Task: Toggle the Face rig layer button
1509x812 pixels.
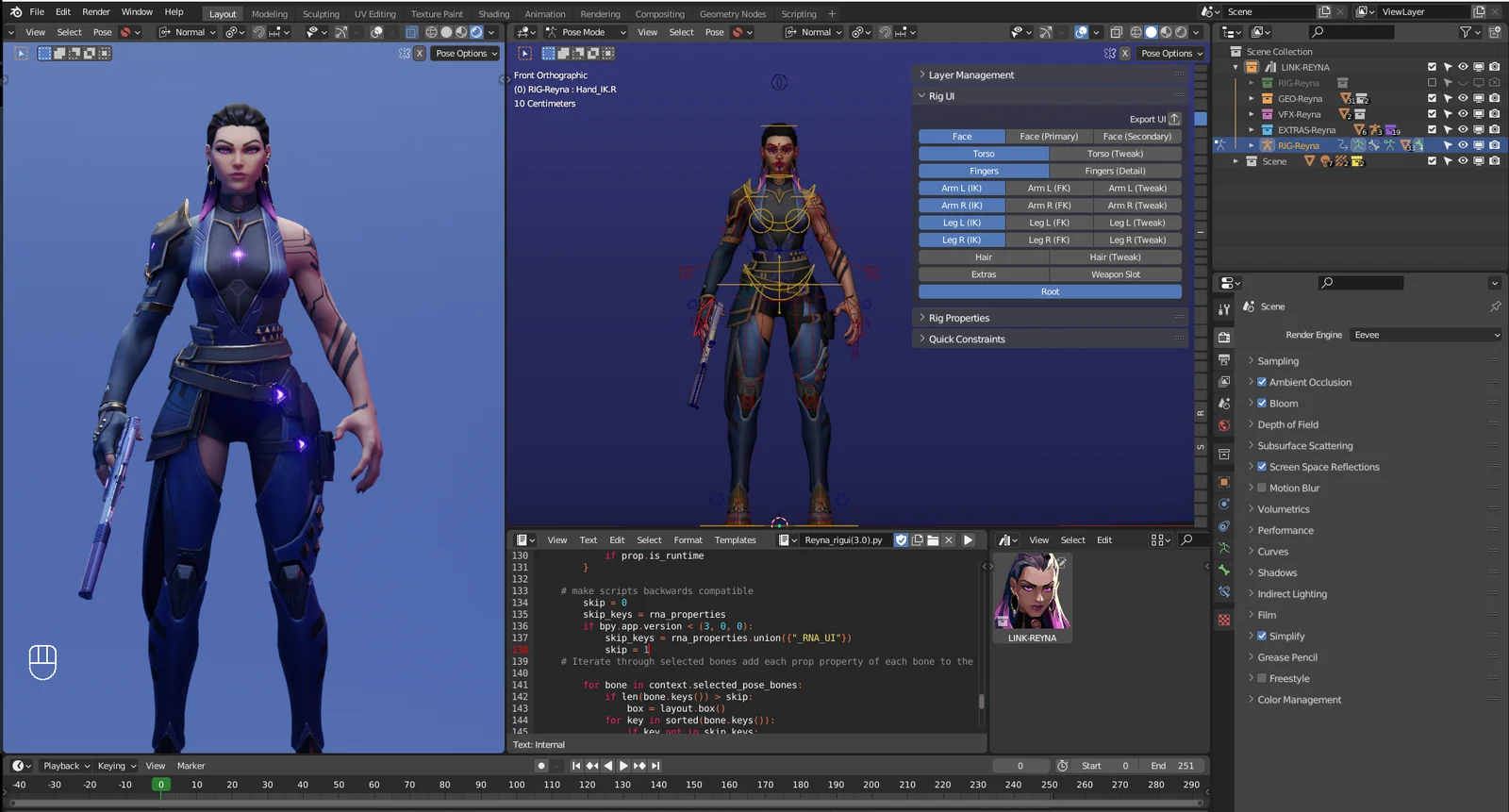Action: [962, 137]
